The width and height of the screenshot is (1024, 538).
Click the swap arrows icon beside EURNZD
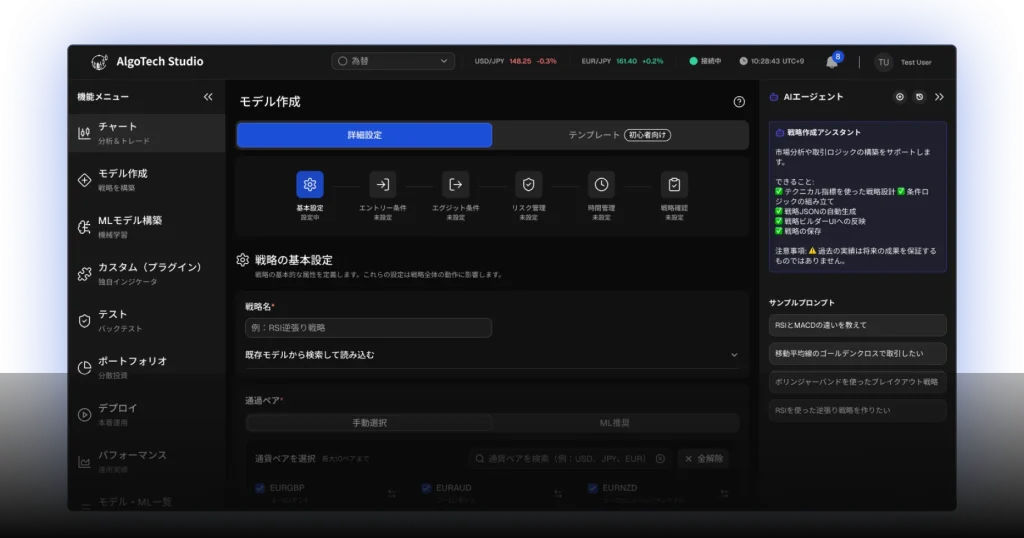724,494
